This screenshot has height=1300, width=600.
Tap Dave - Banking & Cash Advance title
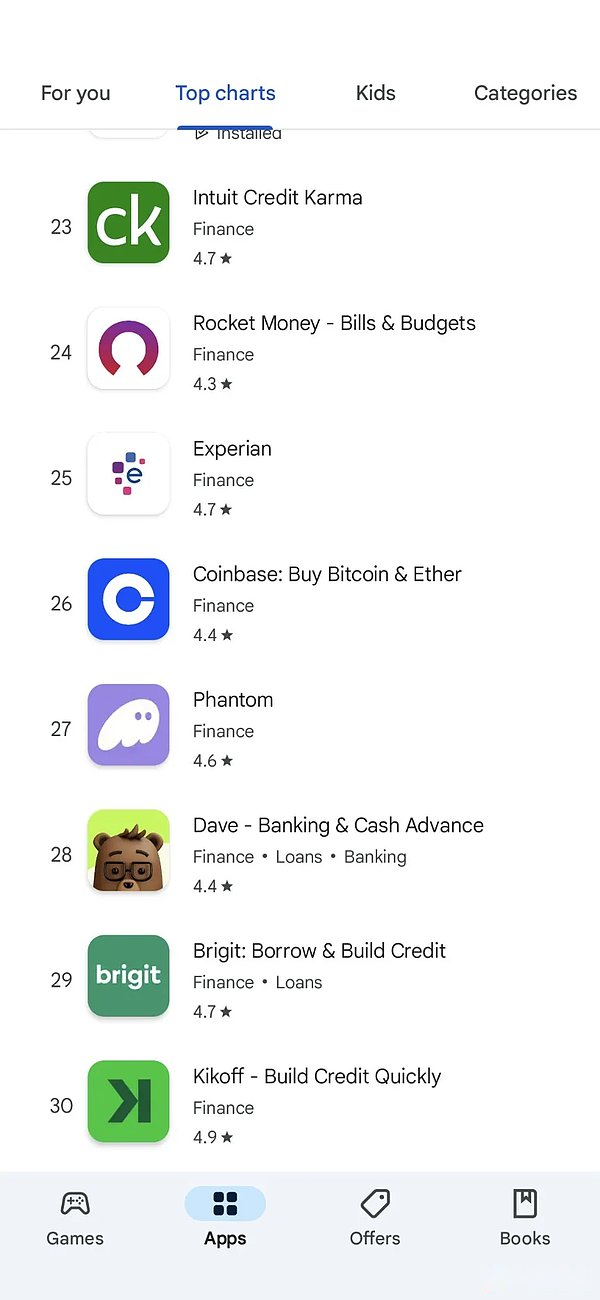(x=338, y=825)
